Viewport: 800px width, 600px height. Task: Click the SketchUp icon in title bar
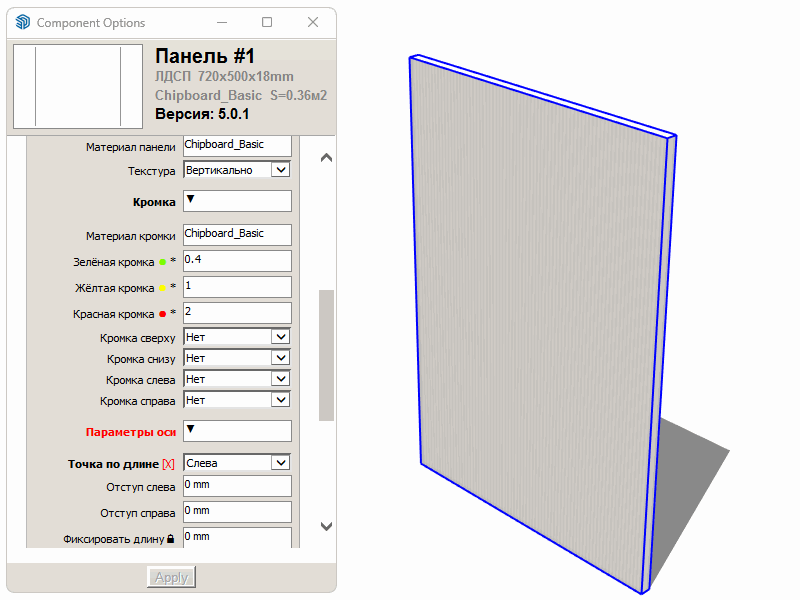click(x=23, y=23)
